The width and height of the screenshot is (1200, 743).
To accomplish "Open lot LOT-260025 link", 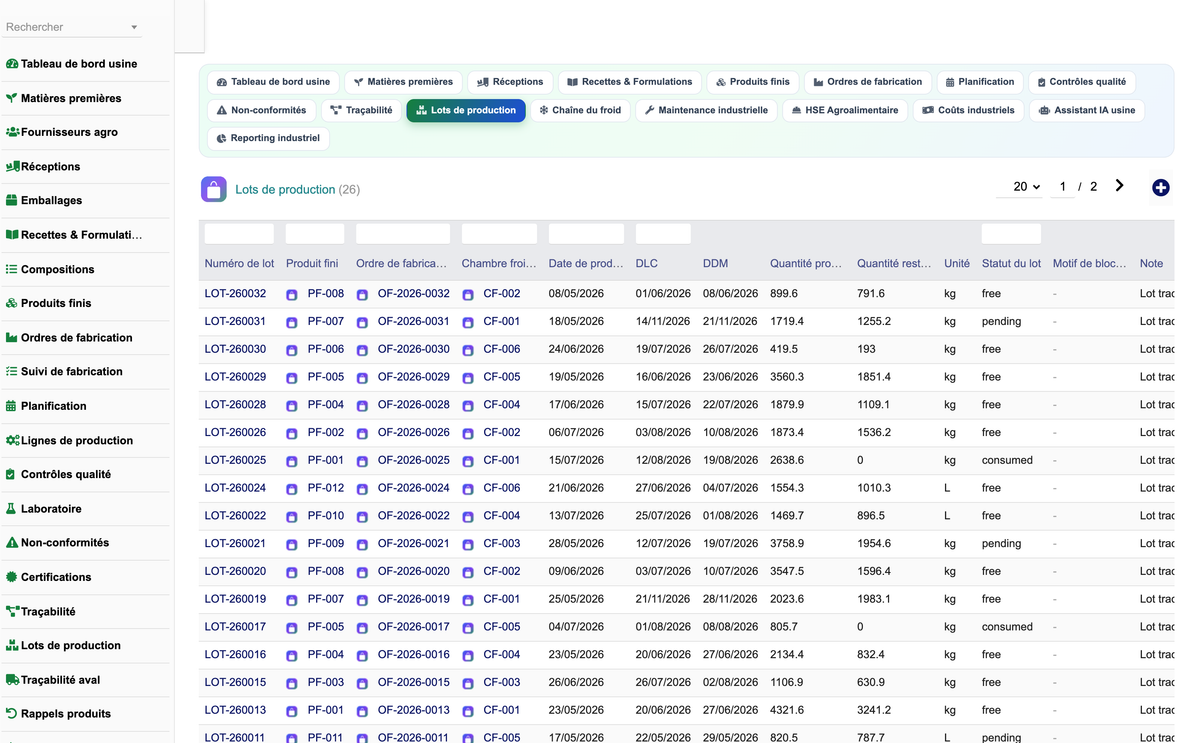I will [235, 460].
